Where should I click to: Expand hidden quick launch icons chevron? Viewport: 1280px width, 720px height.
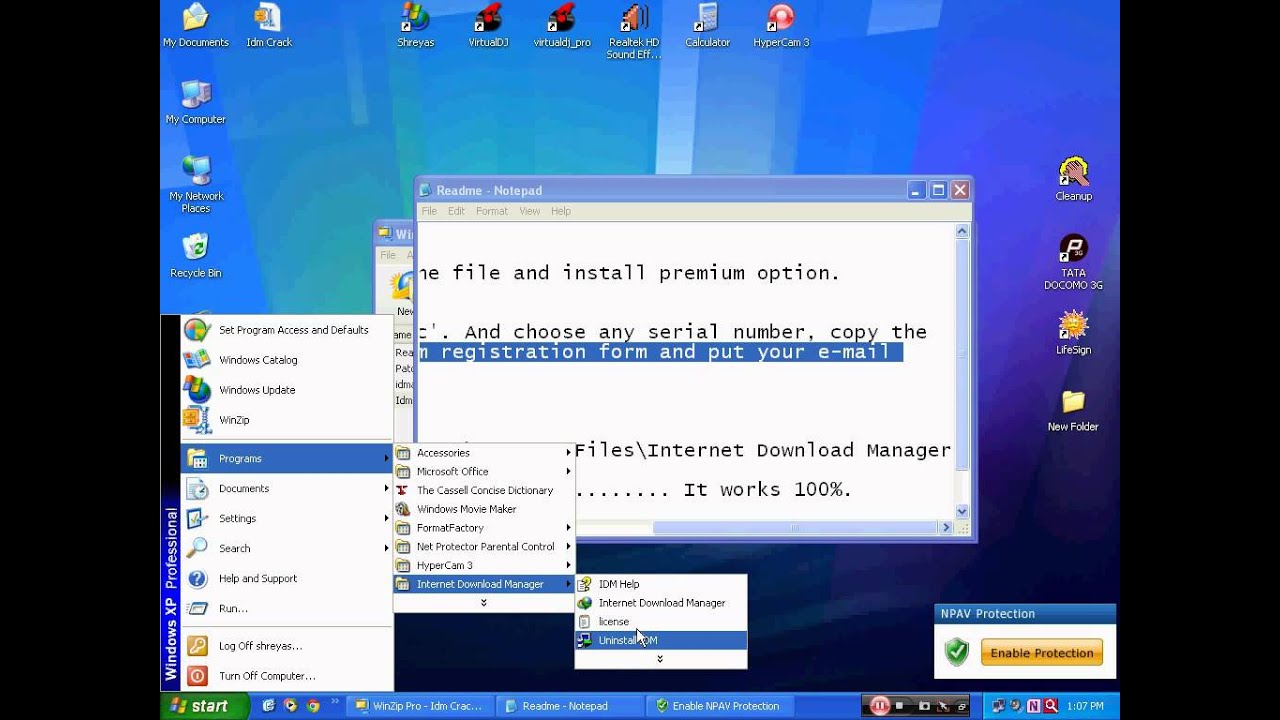[x=334, y=703]
